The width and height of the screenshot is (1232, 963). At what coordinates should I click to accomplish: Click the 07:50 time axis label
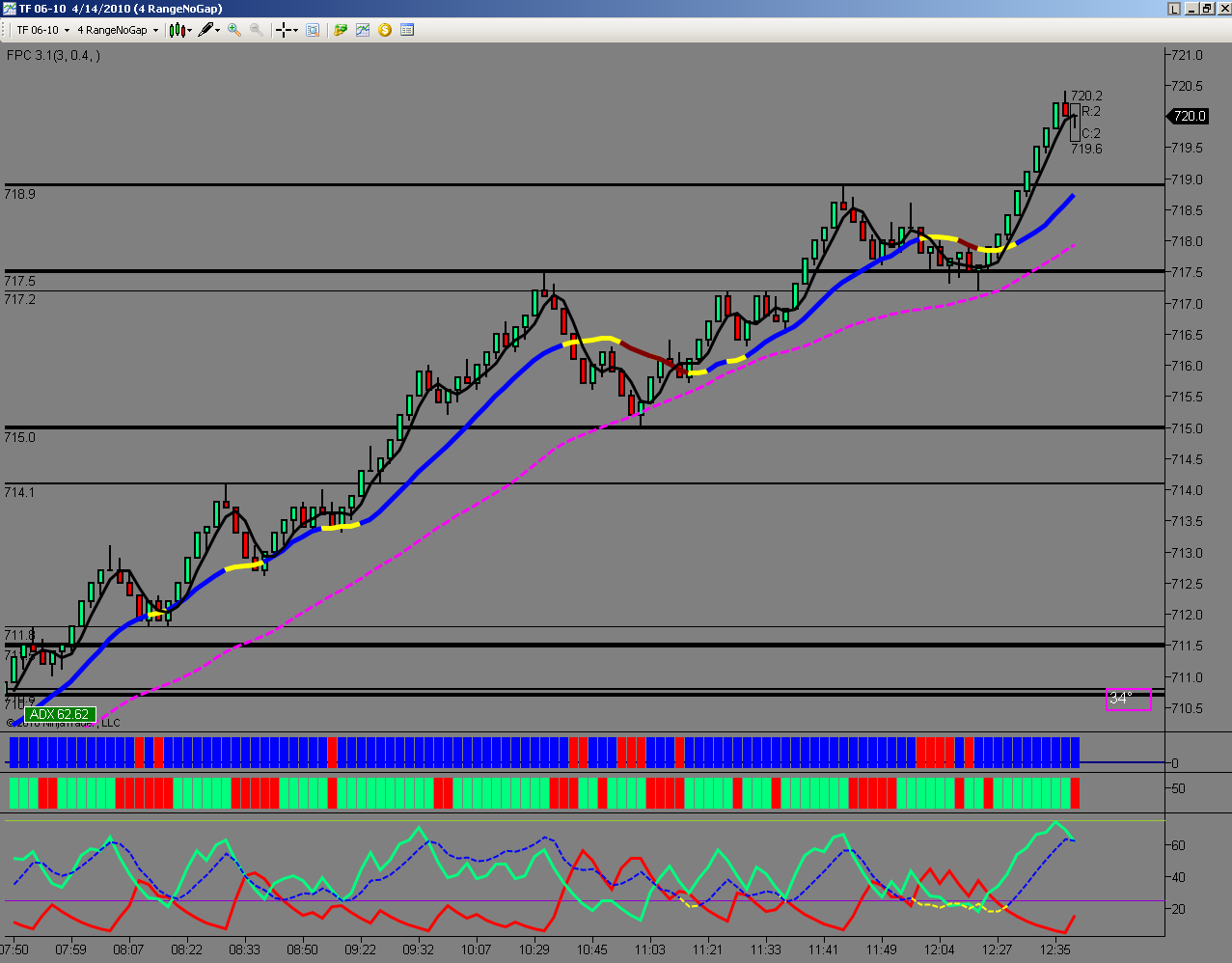(14, 949)
